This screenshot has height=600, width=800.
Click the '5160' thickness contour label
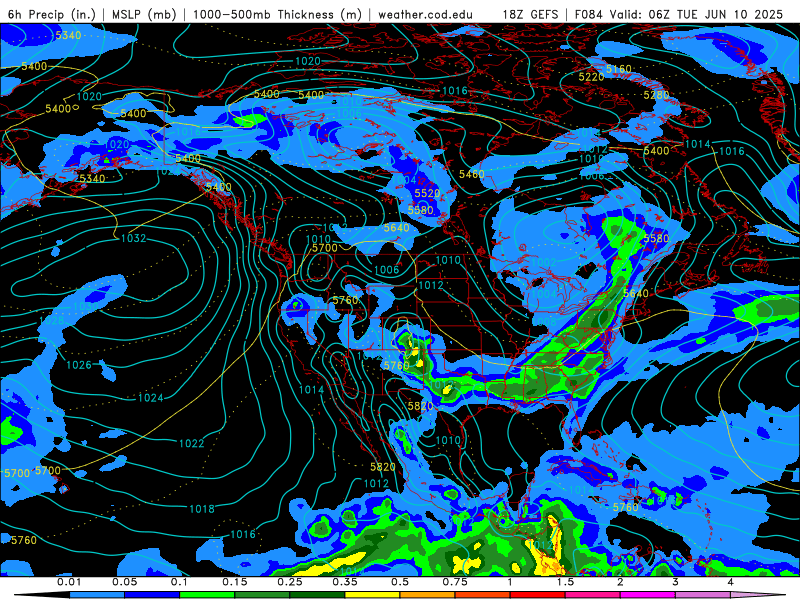point(619,68)
